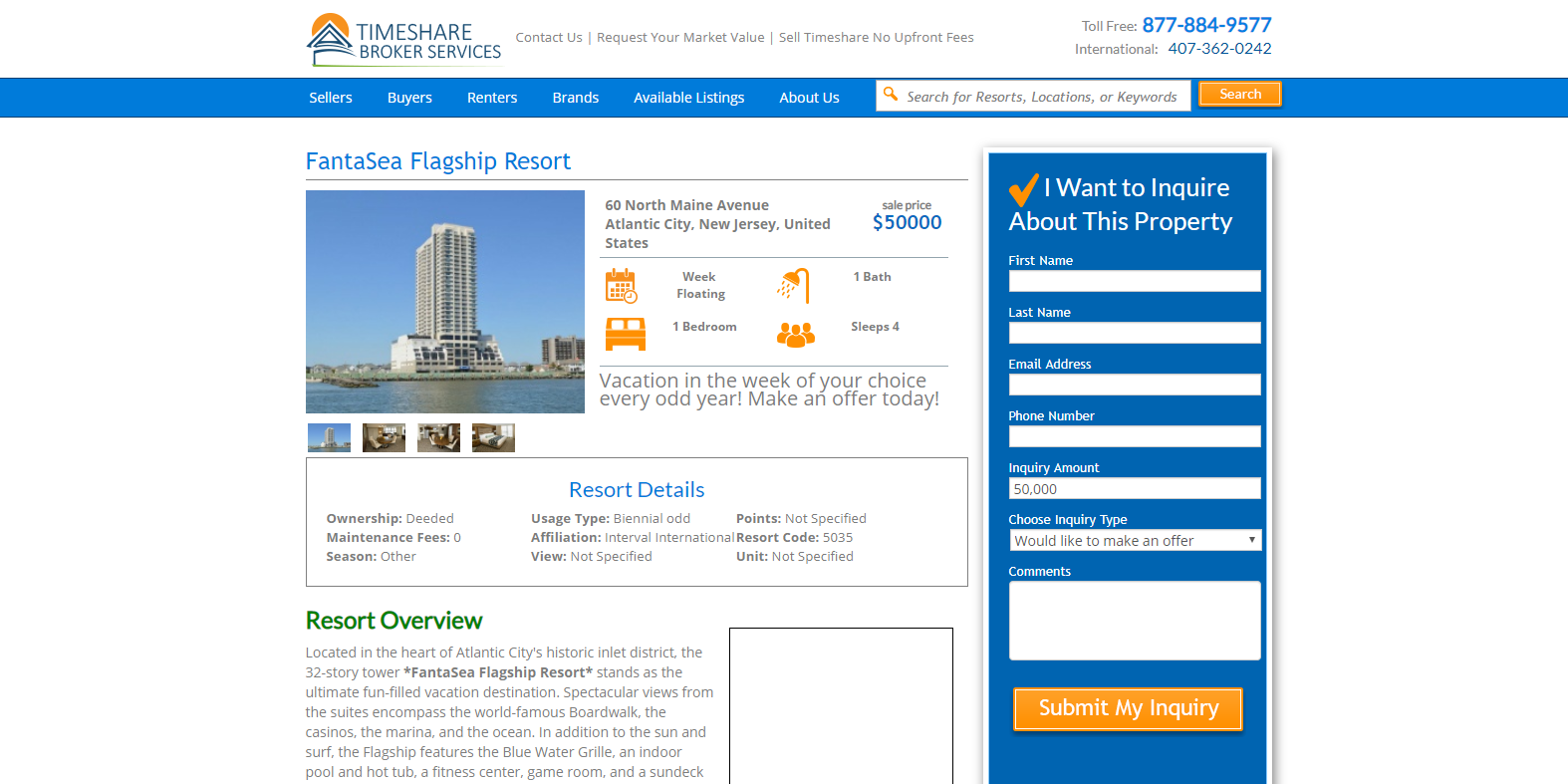
Task: Click the shower bath icon
Action: pos(793,286)
